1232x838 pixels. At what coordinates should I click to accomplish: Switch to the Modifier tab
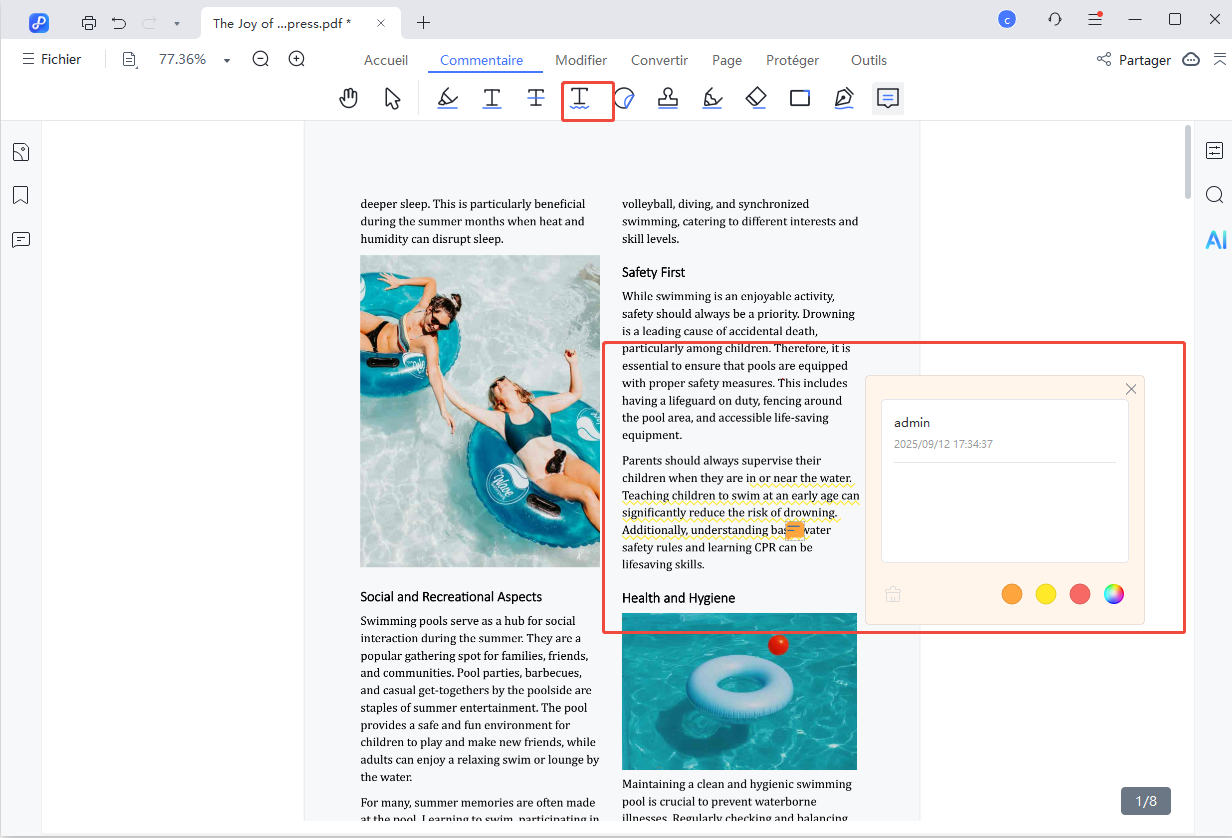click(581, 60)
